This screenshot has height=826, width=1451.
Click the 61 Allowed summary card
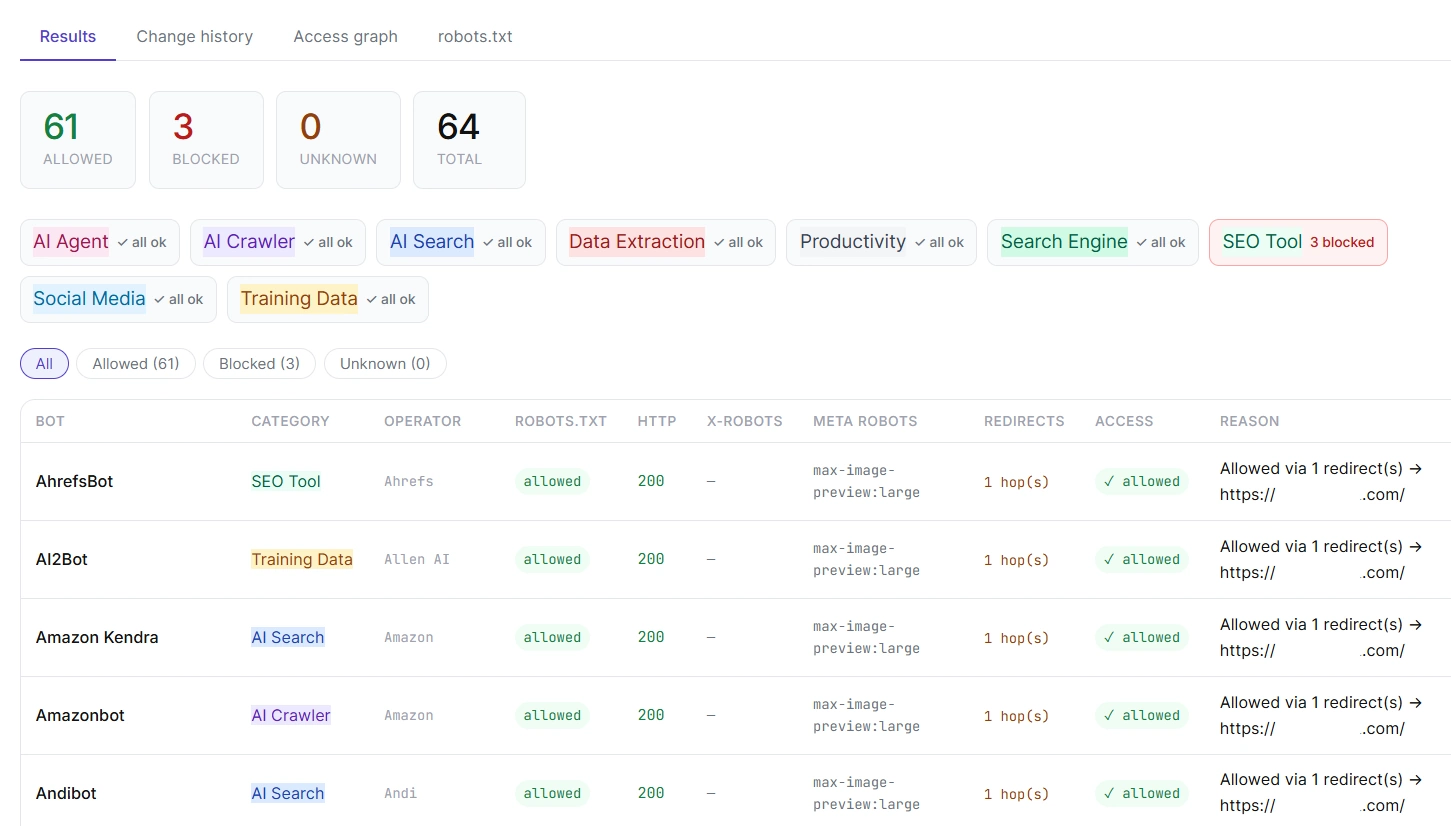[78, 140]
